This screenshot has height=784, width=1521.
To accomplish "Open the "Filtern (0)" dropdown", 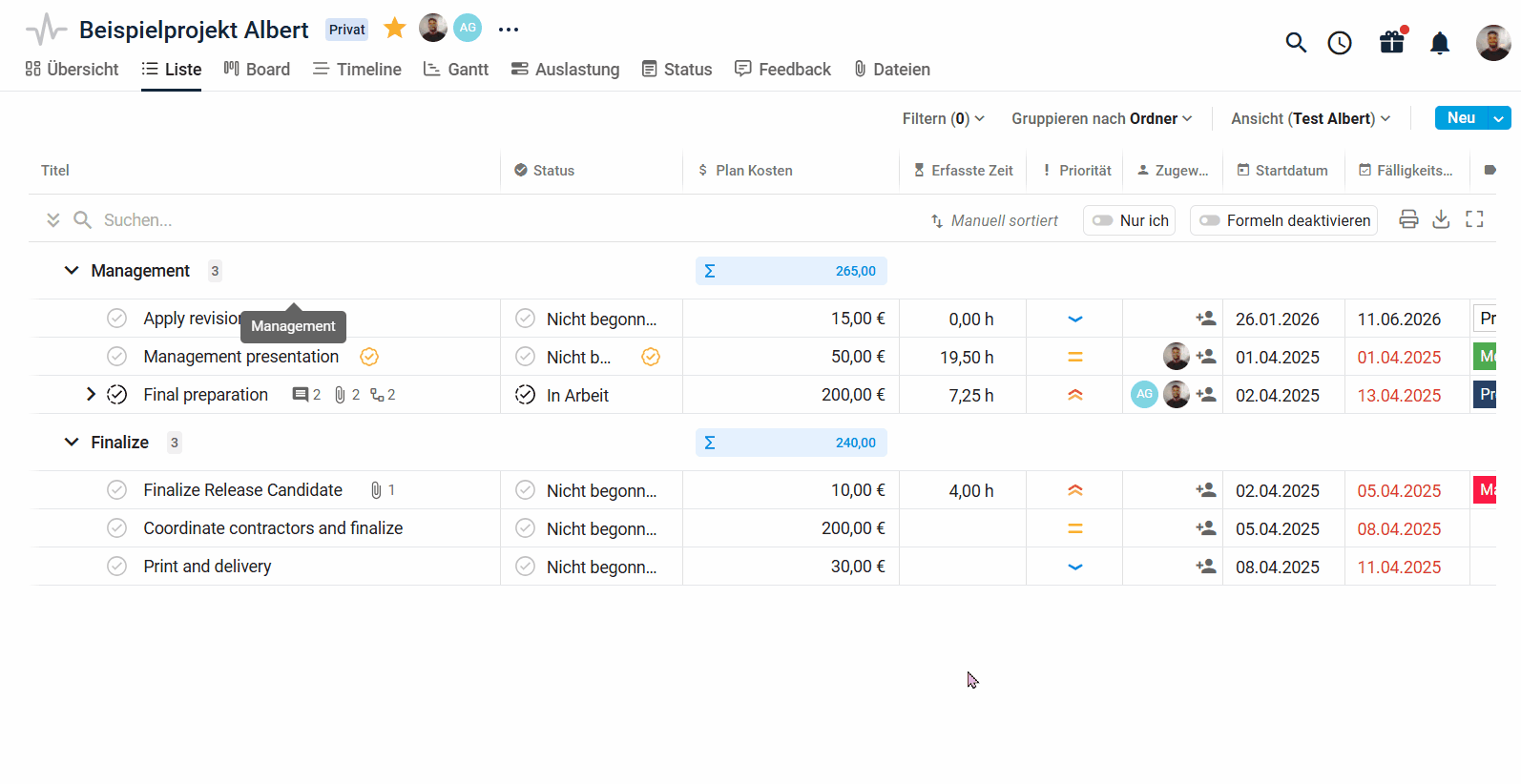I will [943, 118].
